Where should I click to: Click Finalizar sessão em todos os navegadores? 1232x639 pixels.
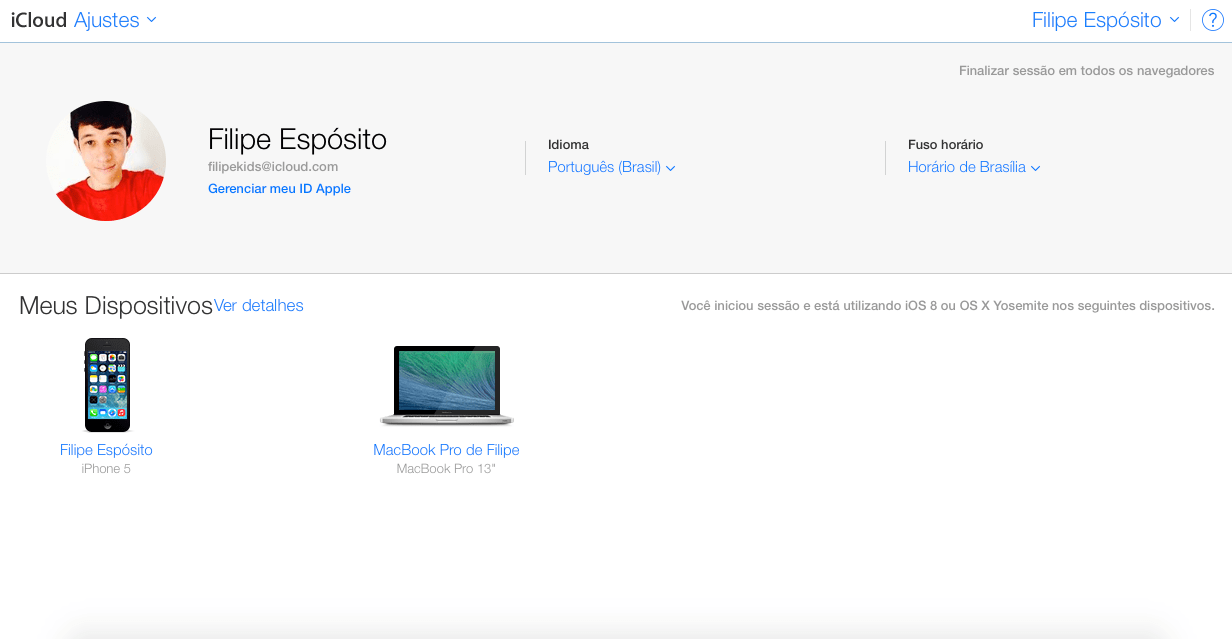(x=1087, y=71)
